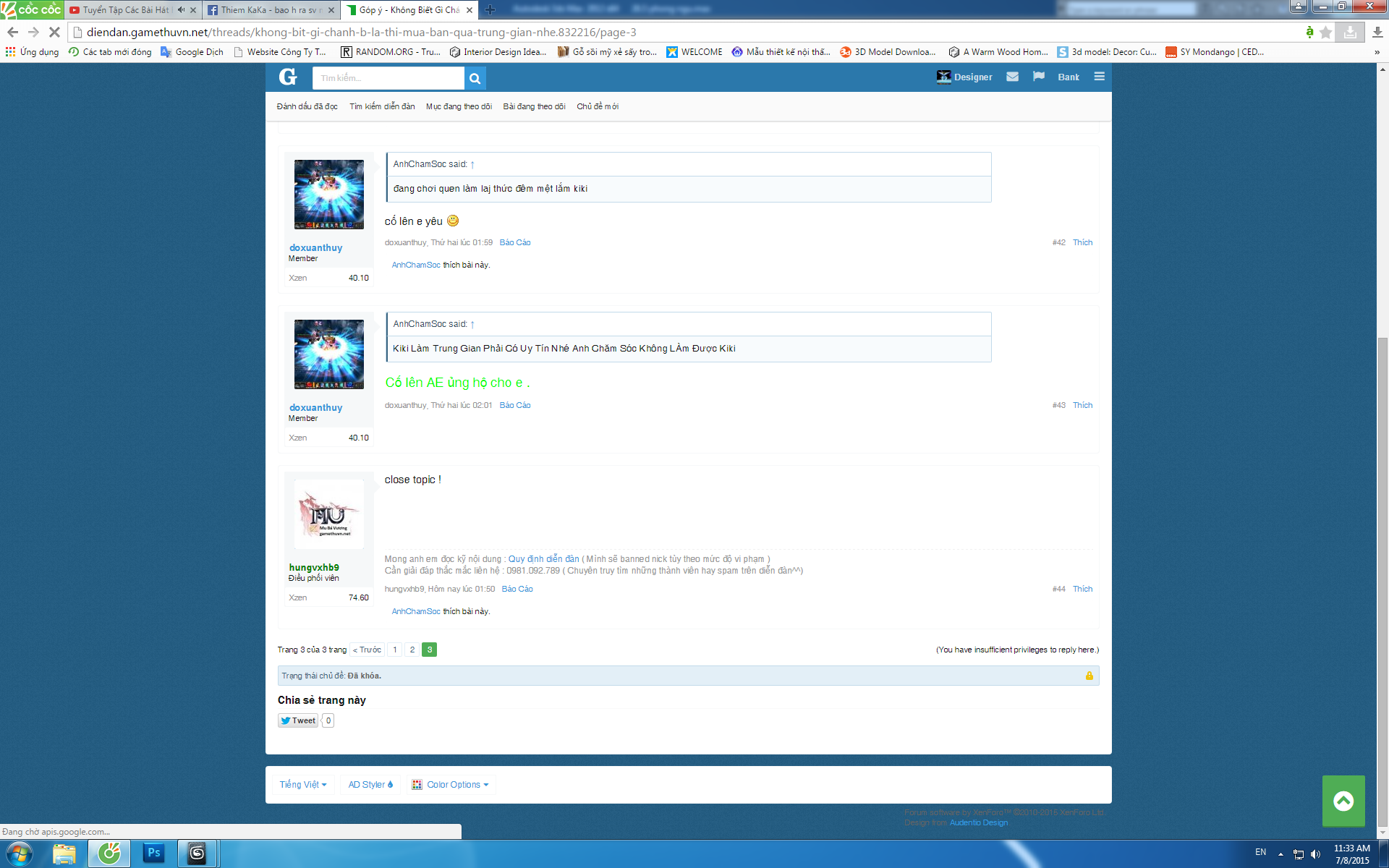The width and height of the screenshot is (1389, 868).
Task: Open the Ứng dụng apps grid icon
Action: pyautogui.click(x=10, y=52)
